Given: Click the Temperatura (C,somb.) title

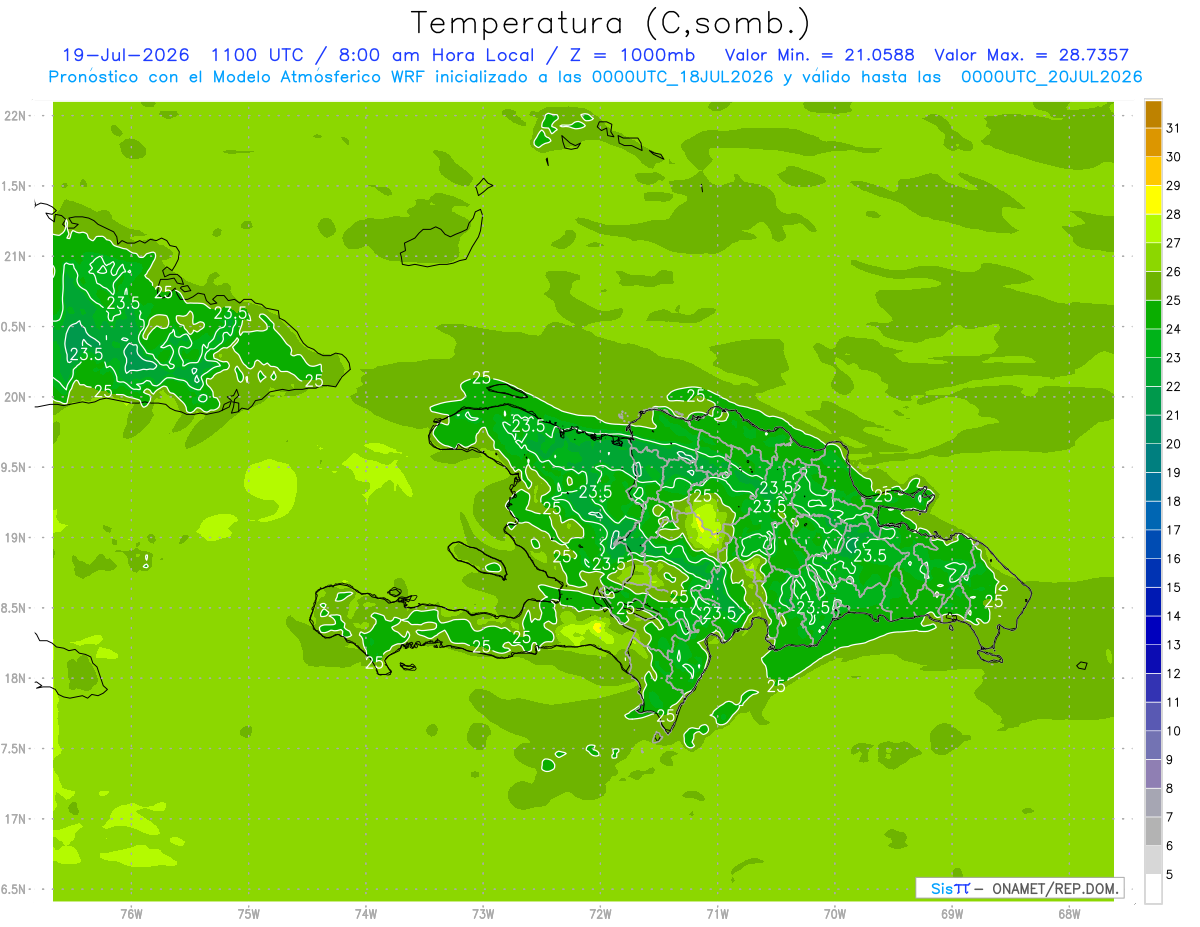Looking at the screenshot, I should (611, 22).
